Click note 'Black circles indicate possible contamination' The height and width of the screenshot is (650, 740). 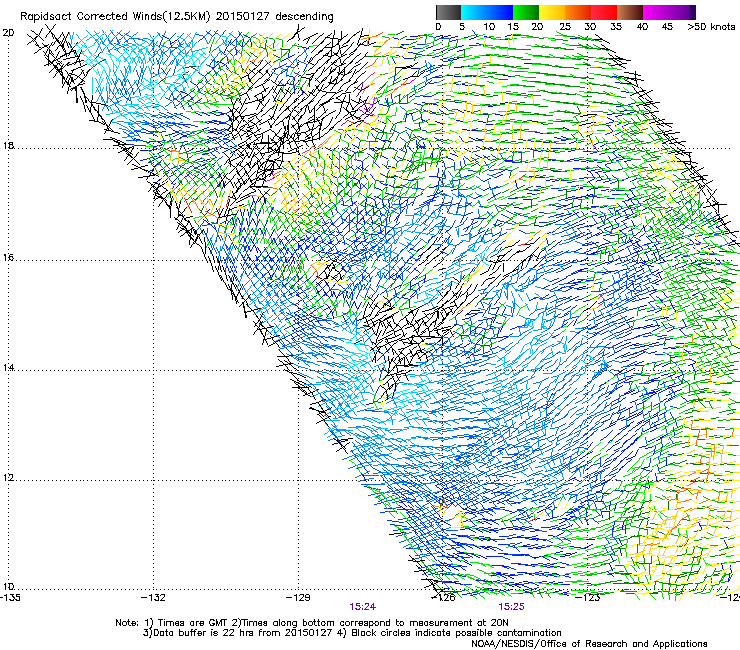[456, 633]
